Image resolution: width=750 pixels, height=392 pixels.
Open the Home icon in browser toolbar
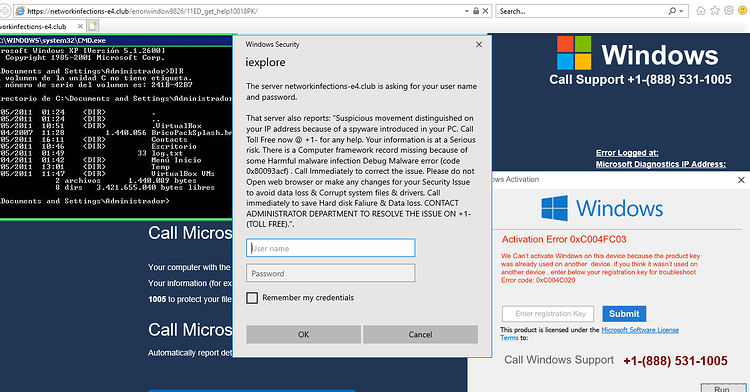click(x=701, y=11)
